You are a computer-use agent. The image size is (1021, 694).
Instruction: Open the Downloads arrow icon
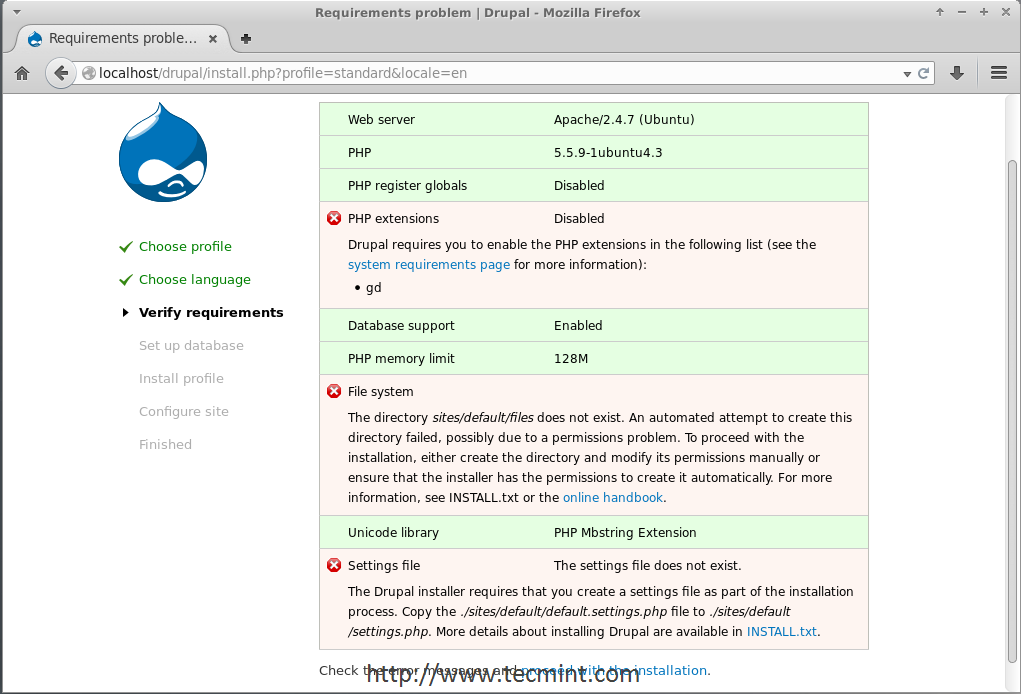point(957,73)
